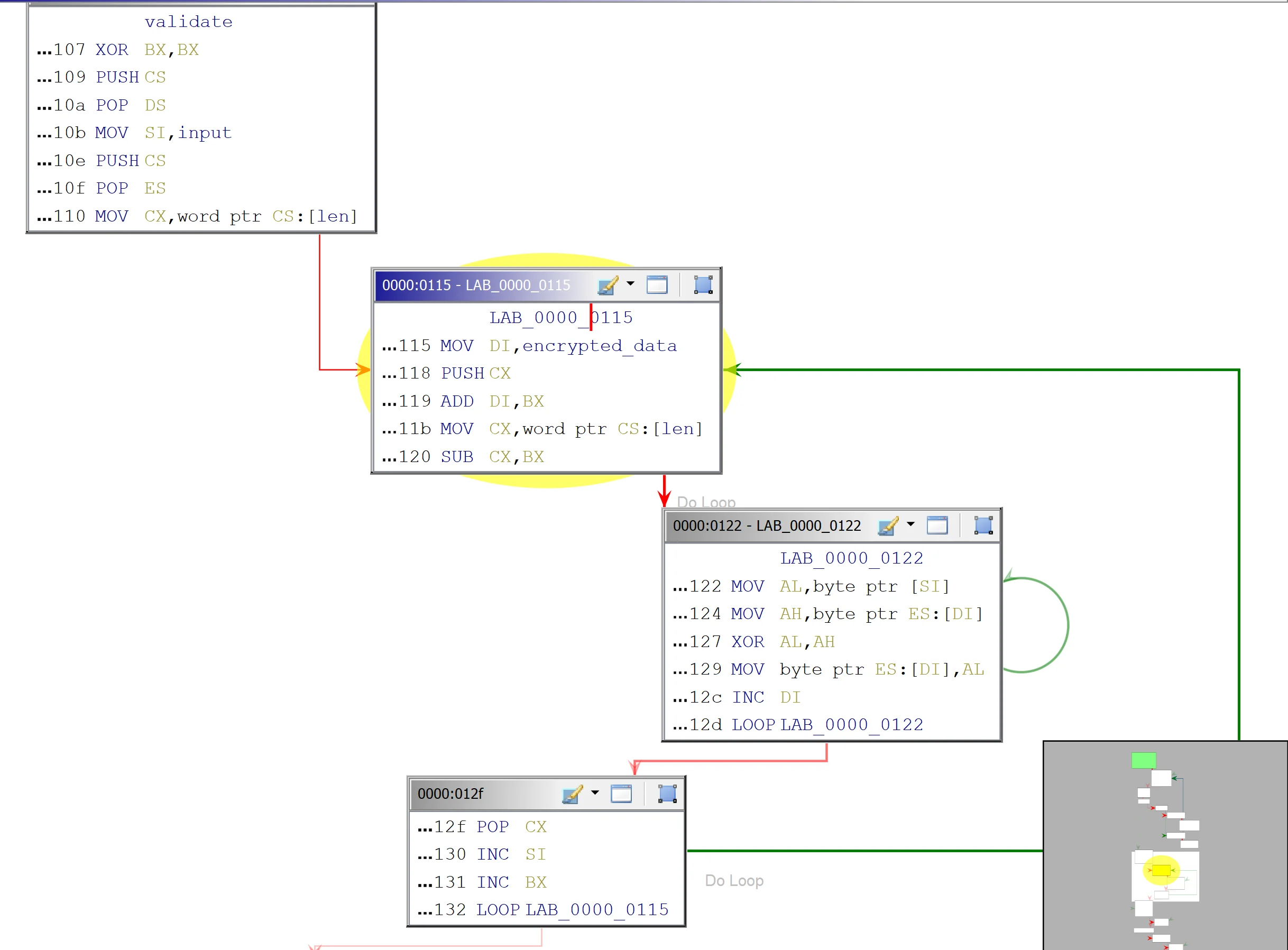Click the window view icon in LAB_0000_0122 header
Image resolution: width=1288 pixels, height=950 pixels.
[x=937, y=525]
